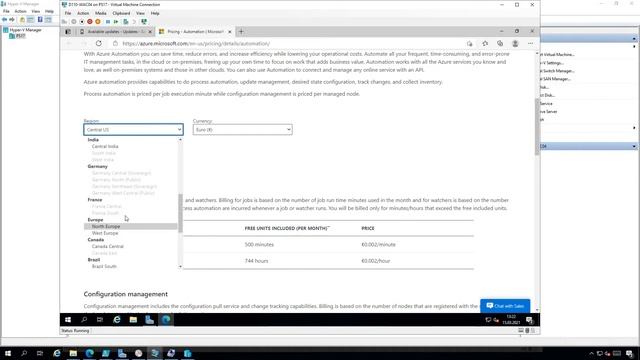
Task: Click the VM Checkpoint toolbar icon
Action: 126,22
